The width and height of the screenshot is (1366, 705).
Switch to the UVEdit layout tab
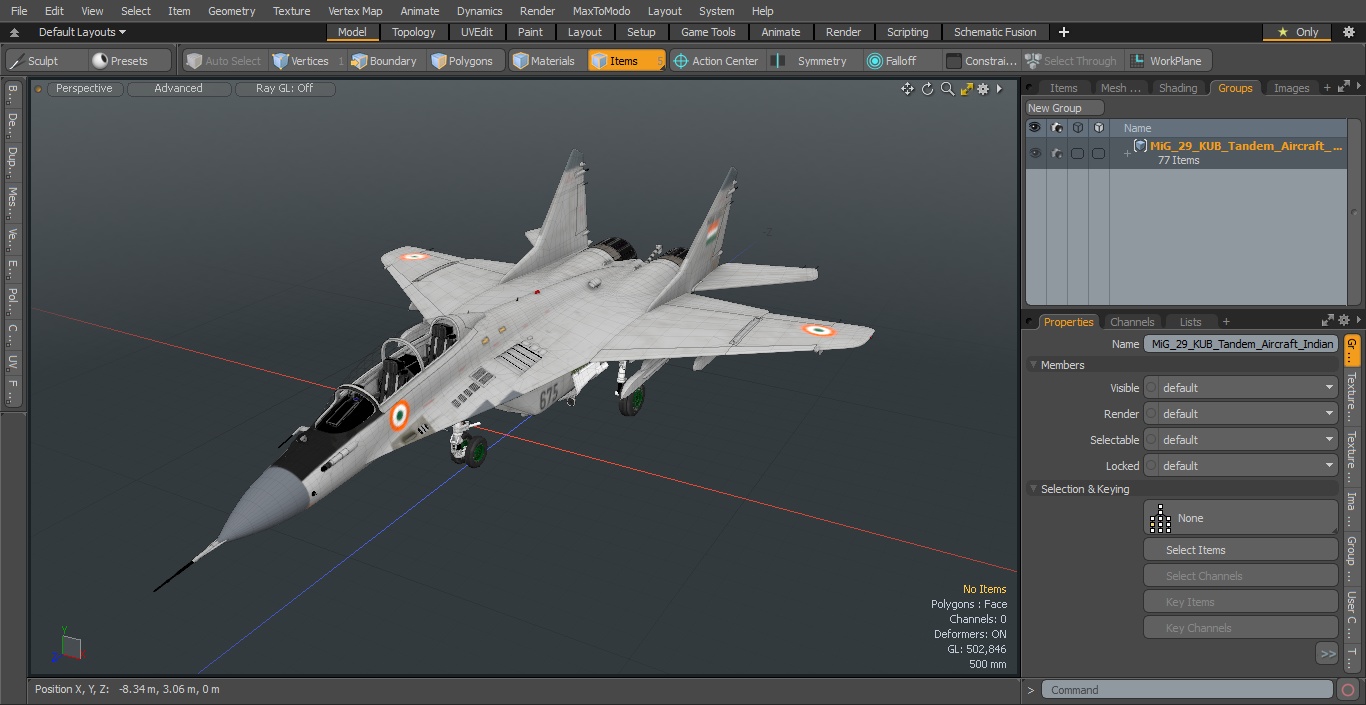[477, 32]
